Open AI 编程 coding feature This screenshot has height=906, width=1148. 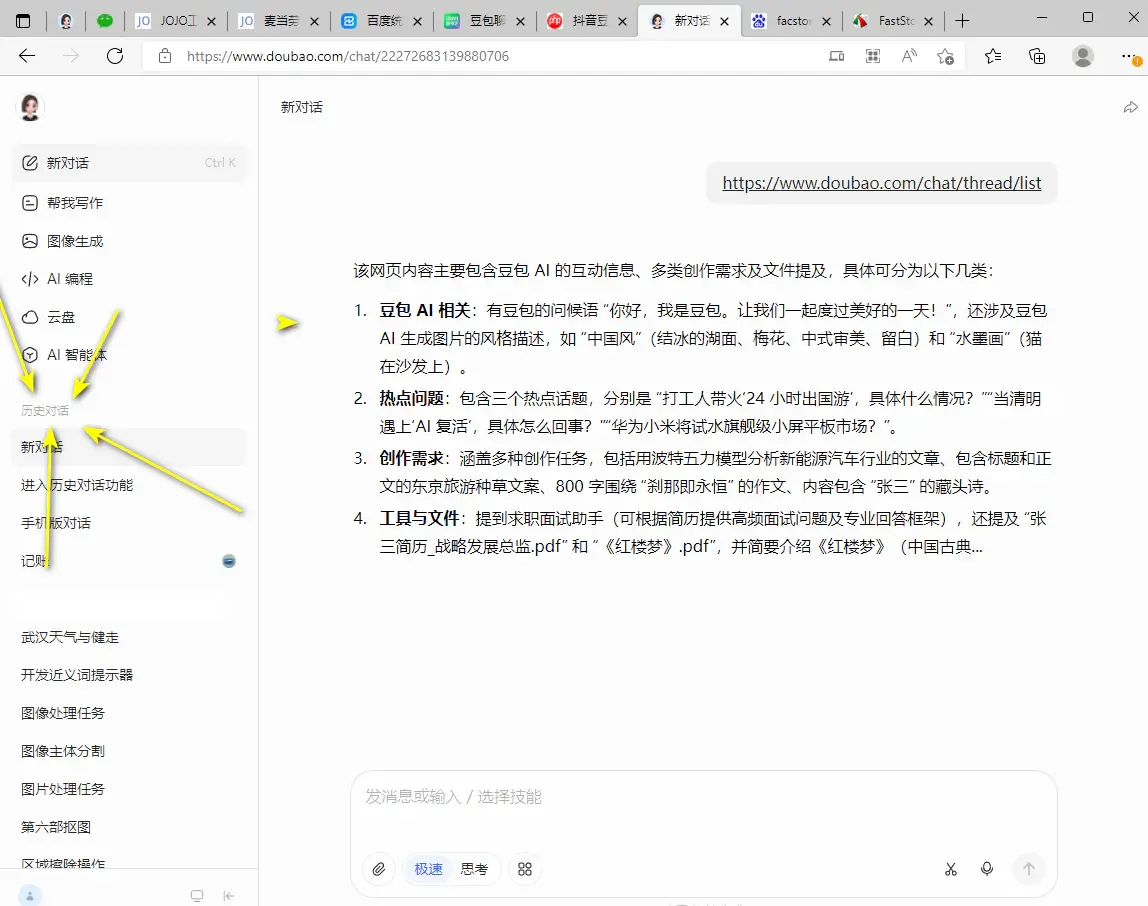tap(129, 279)
